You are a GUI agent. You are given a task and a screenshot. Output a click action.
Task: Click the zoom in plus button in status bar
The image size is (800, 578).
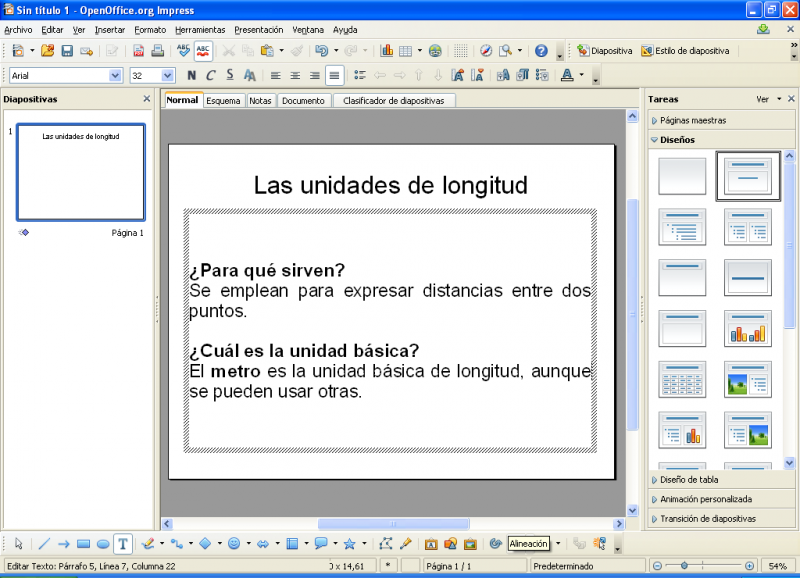[x=749, y=566]
